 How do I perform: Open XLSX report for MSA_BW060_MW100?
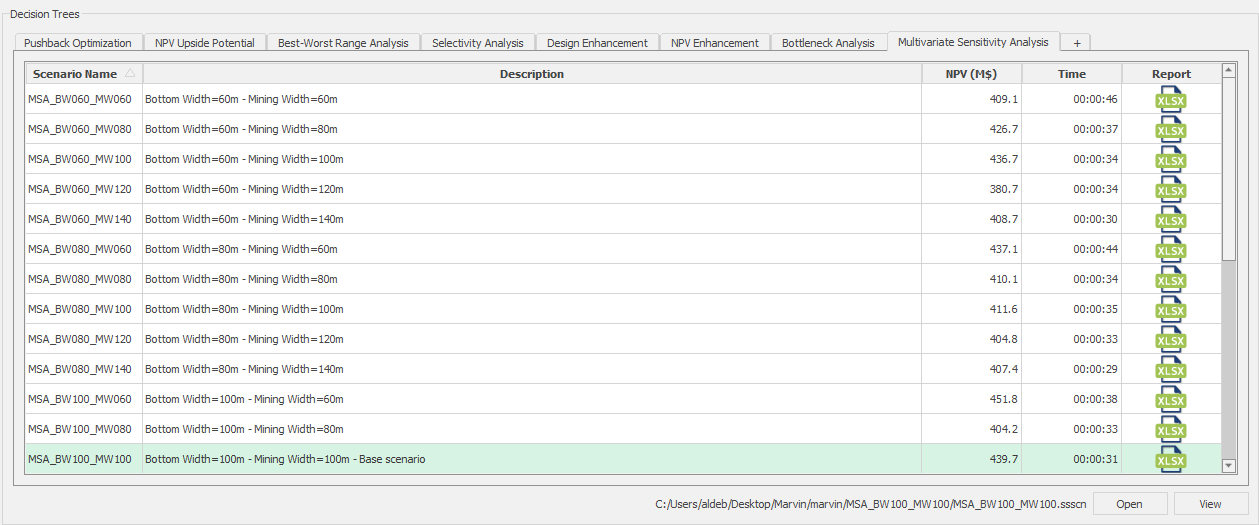coord(1170,160)
